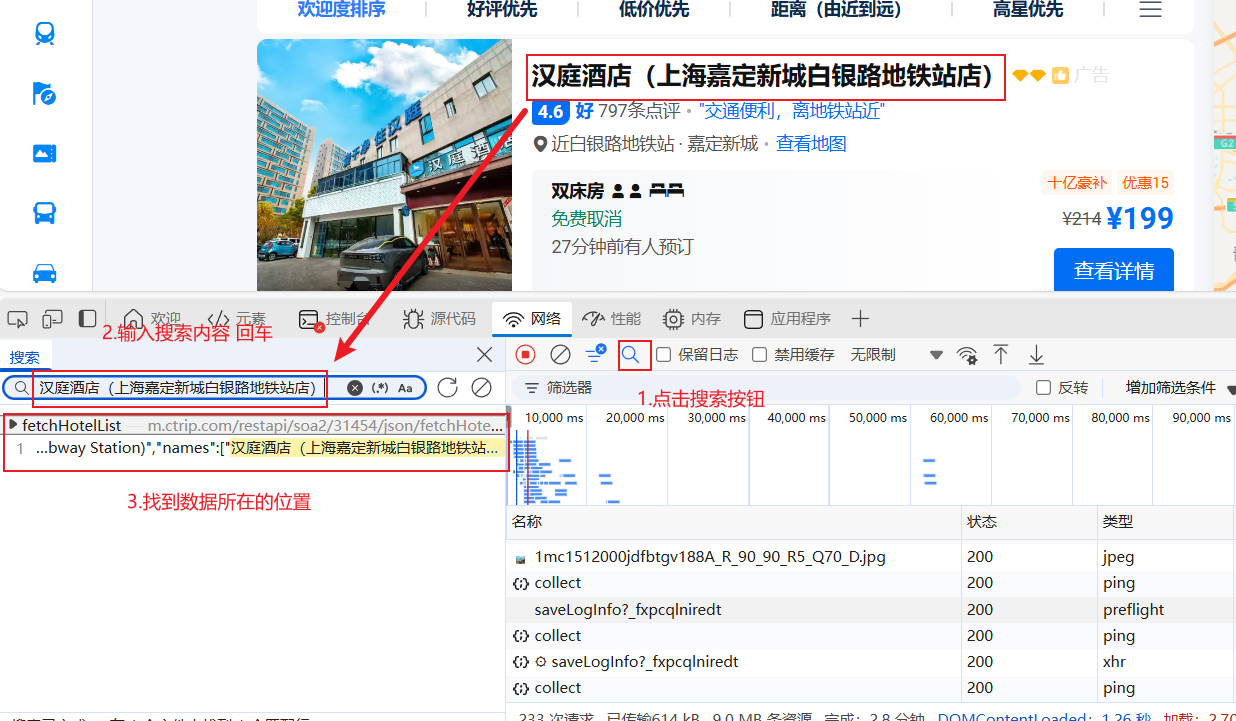Open the 查看地图 link
This screenshot has height=721, width=1236.
pos(811,144)
